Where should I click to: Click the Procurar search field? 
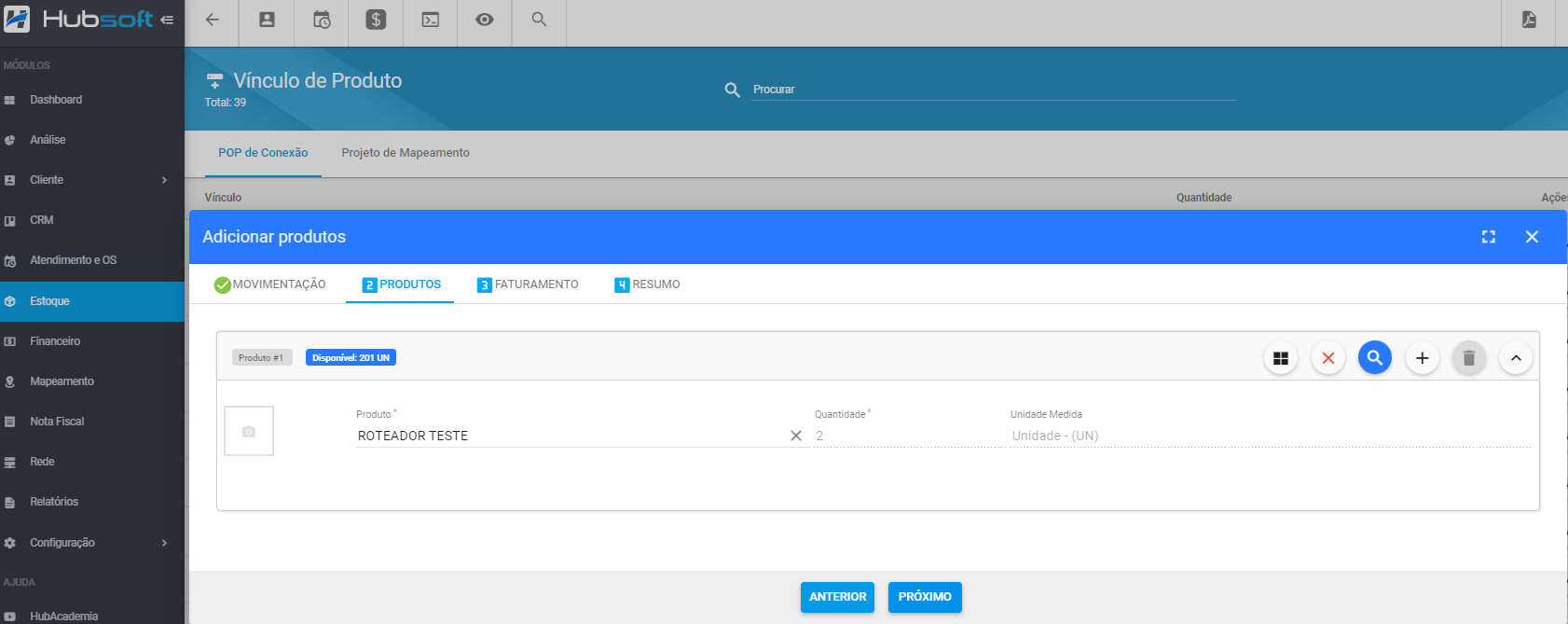[994, 90]
